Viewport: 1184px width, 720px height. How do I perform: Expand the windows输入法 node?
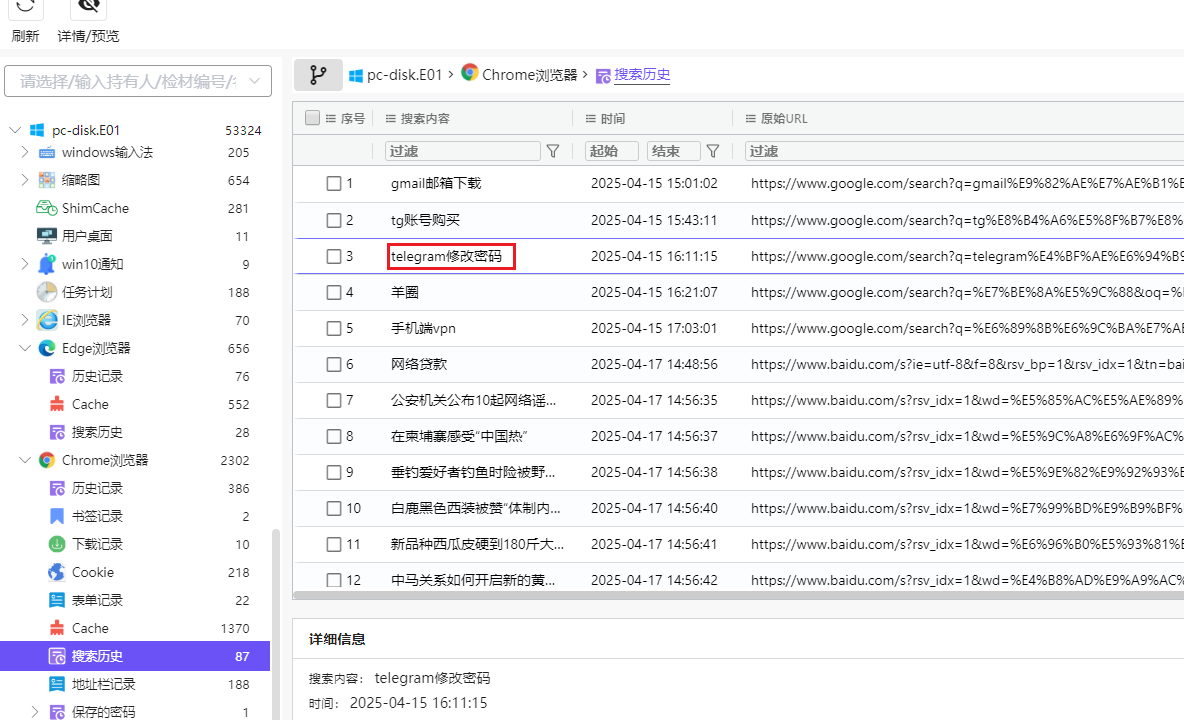tap(24, 152)
